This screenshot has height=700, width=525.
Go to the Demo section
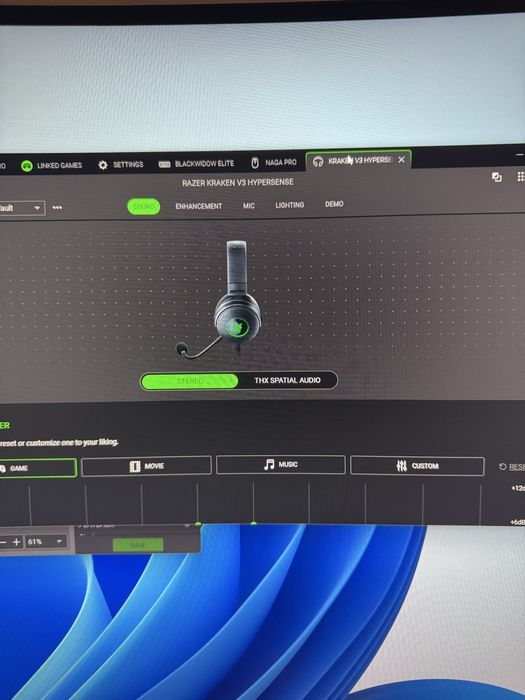[334, 204]
